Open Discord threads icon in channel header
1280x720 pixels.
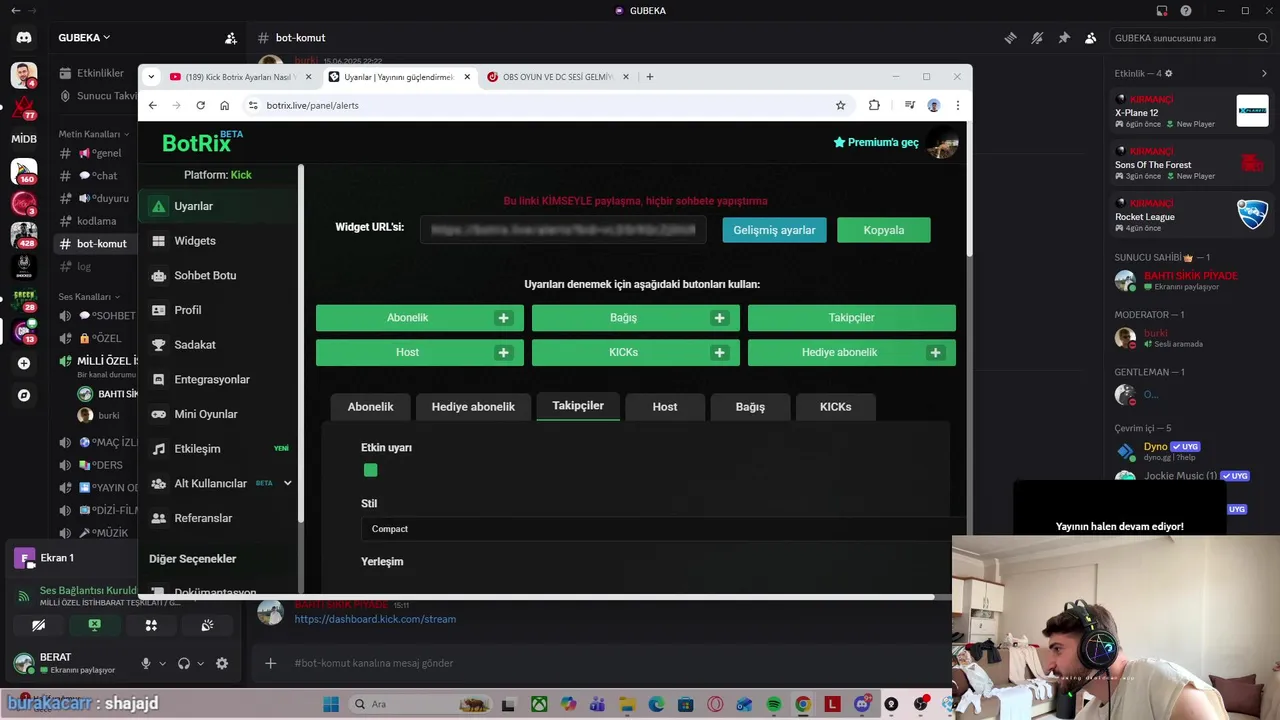pyautogui.click(x=1011, y=38)
